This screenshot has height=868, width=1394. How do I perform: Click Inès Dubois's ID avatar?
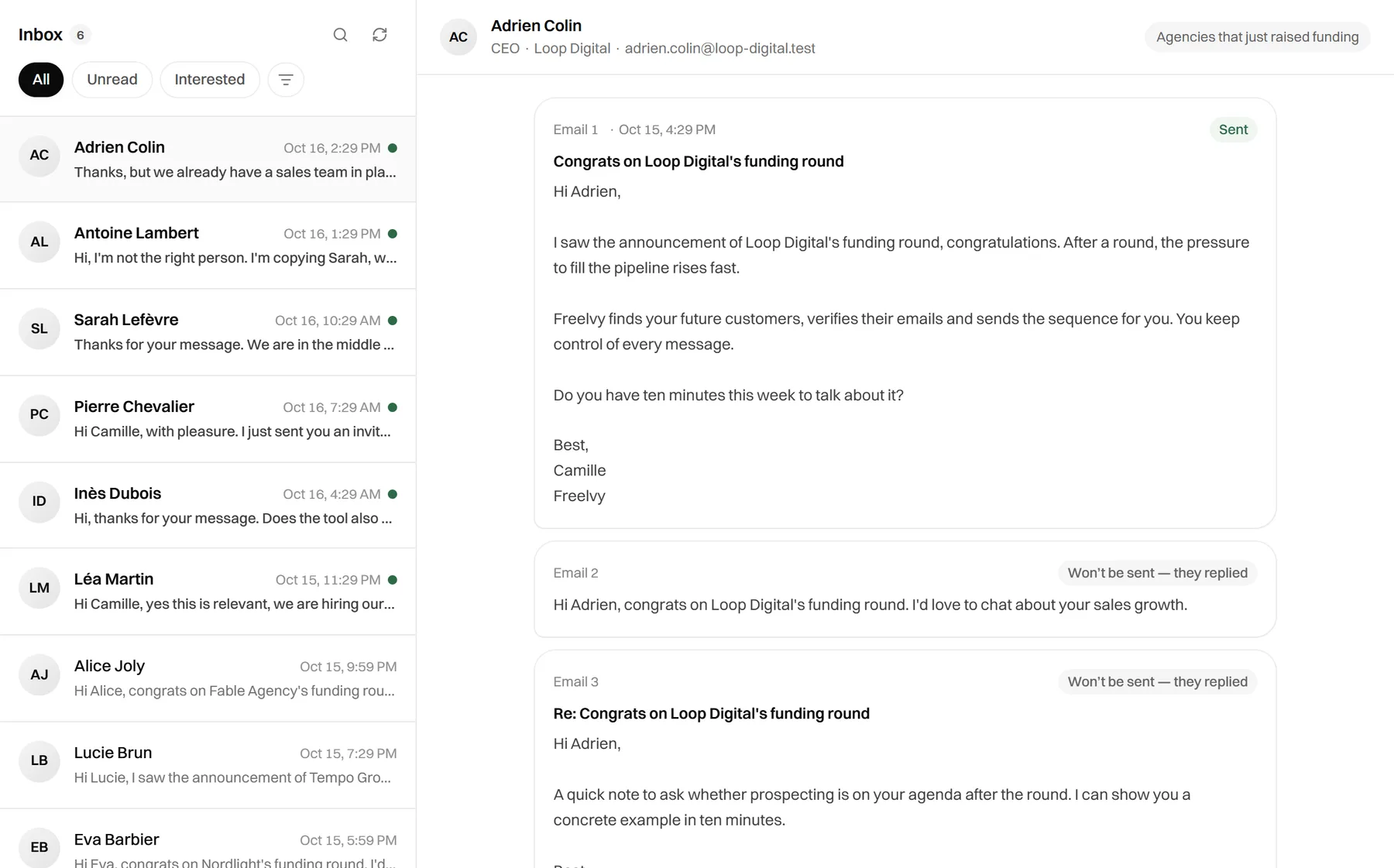coord(39,502)
